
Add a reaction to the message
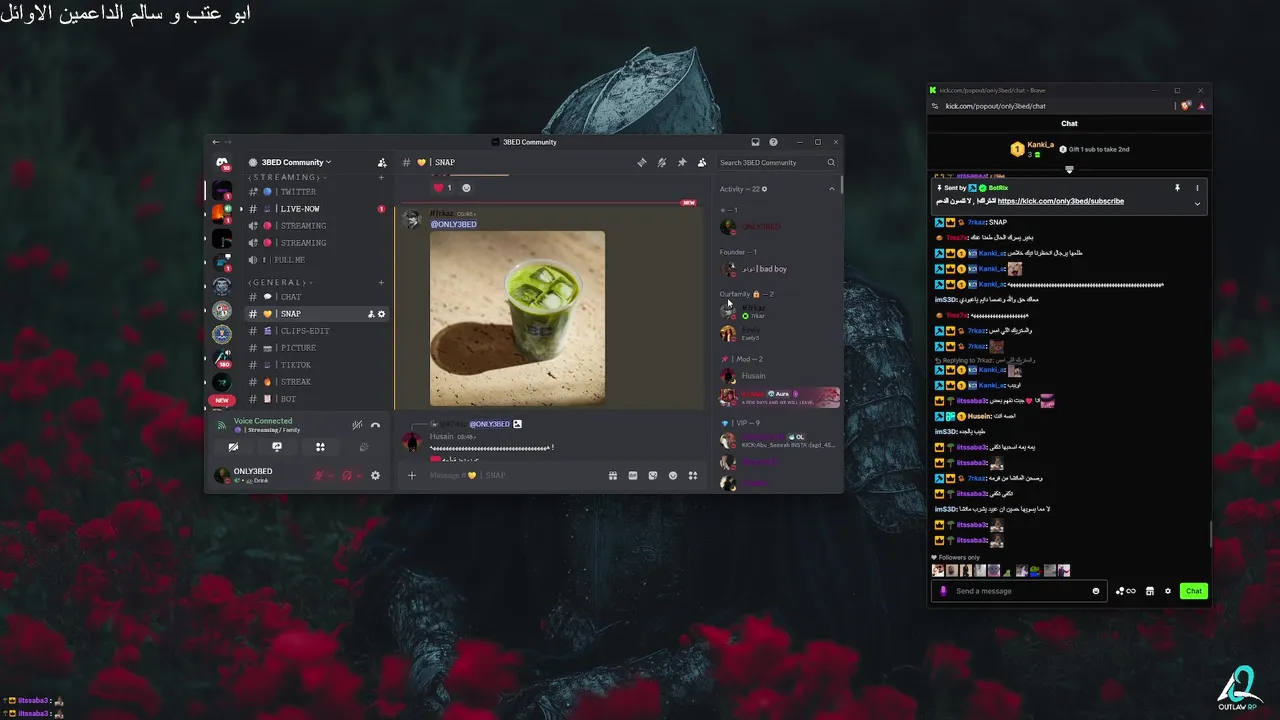click(466, 188)
